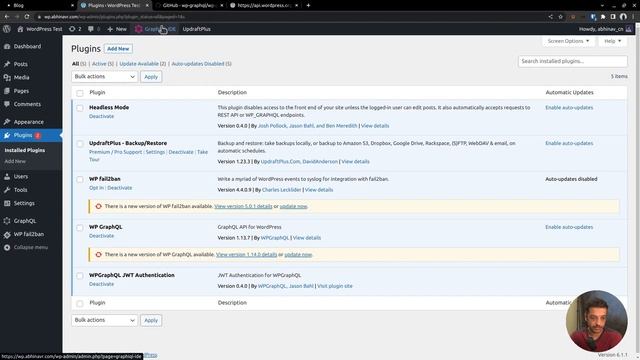Open Users in the sidebar
This screenshot has width=640, height=360.
tap(21, 176)
